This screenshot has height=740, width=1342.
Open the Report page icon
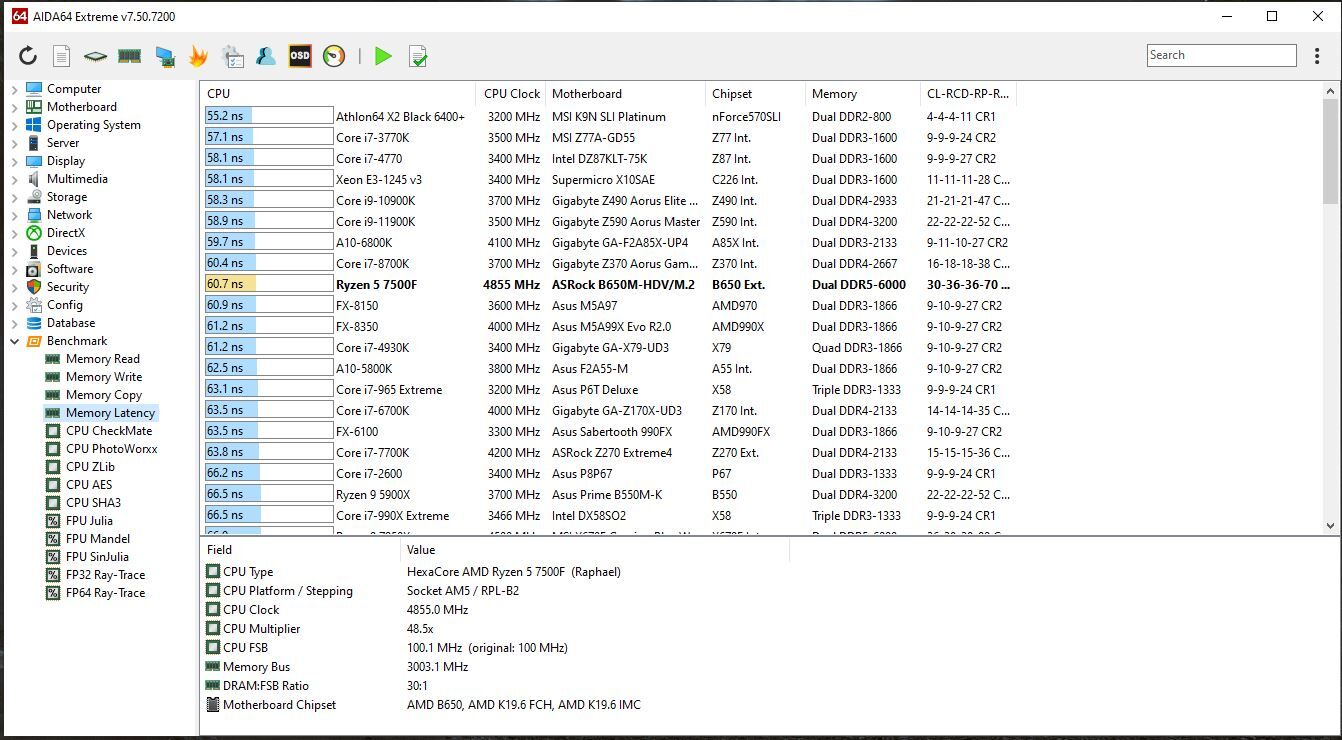pyautogui.click(x=62, y=56)
